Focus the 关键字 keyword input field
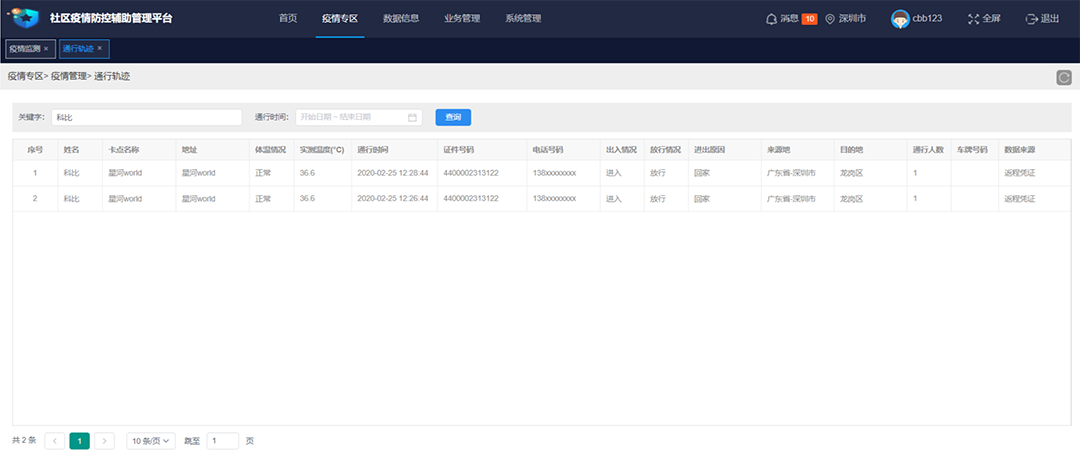This screenshot has width=1080, height=458. pyautogui.click(x=147, y=117)
